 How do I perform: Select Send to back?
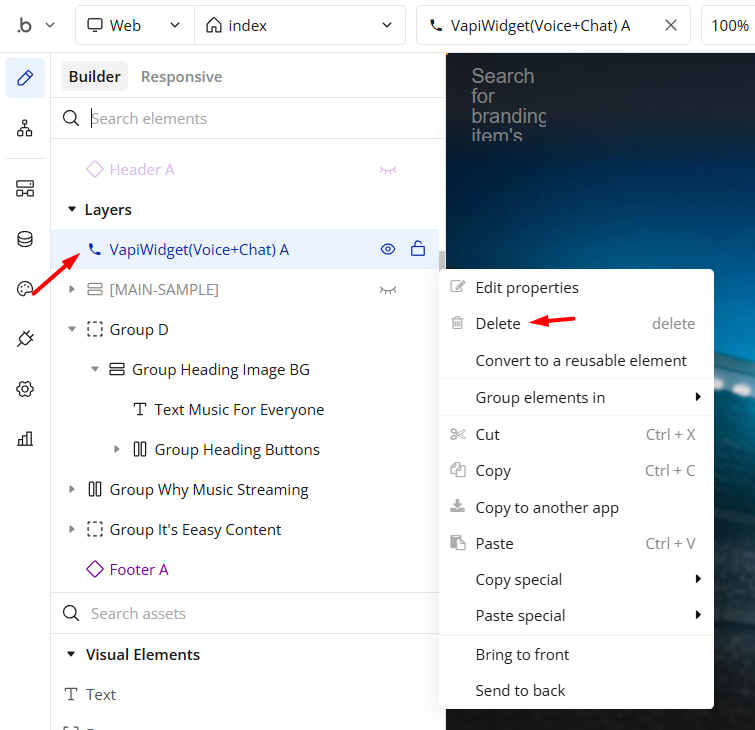pos(576,691)
